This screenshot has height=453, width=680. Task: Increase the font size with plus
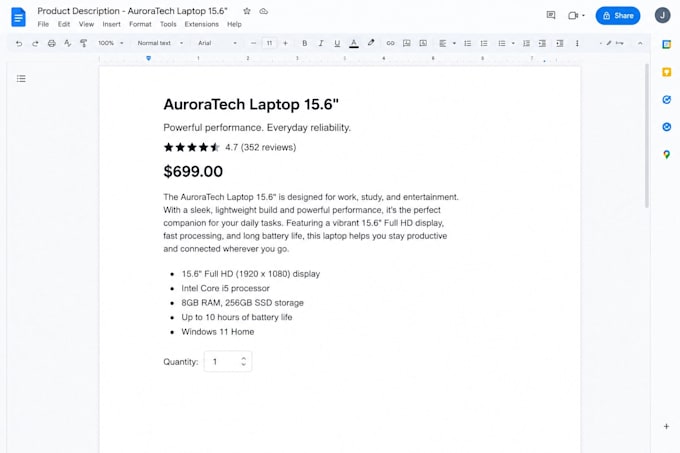coord(285,43)
